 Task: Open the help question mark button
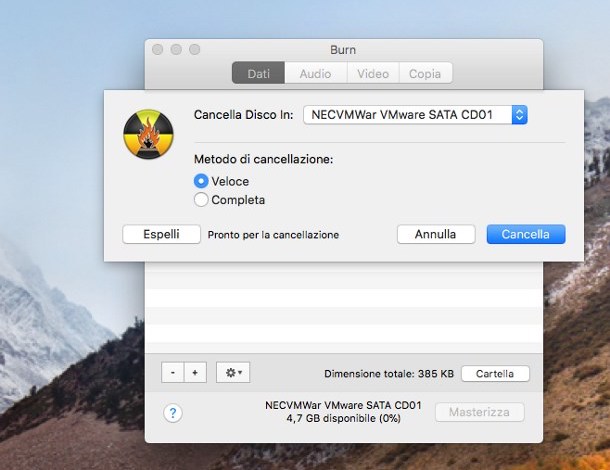click(x=173, y=412)
